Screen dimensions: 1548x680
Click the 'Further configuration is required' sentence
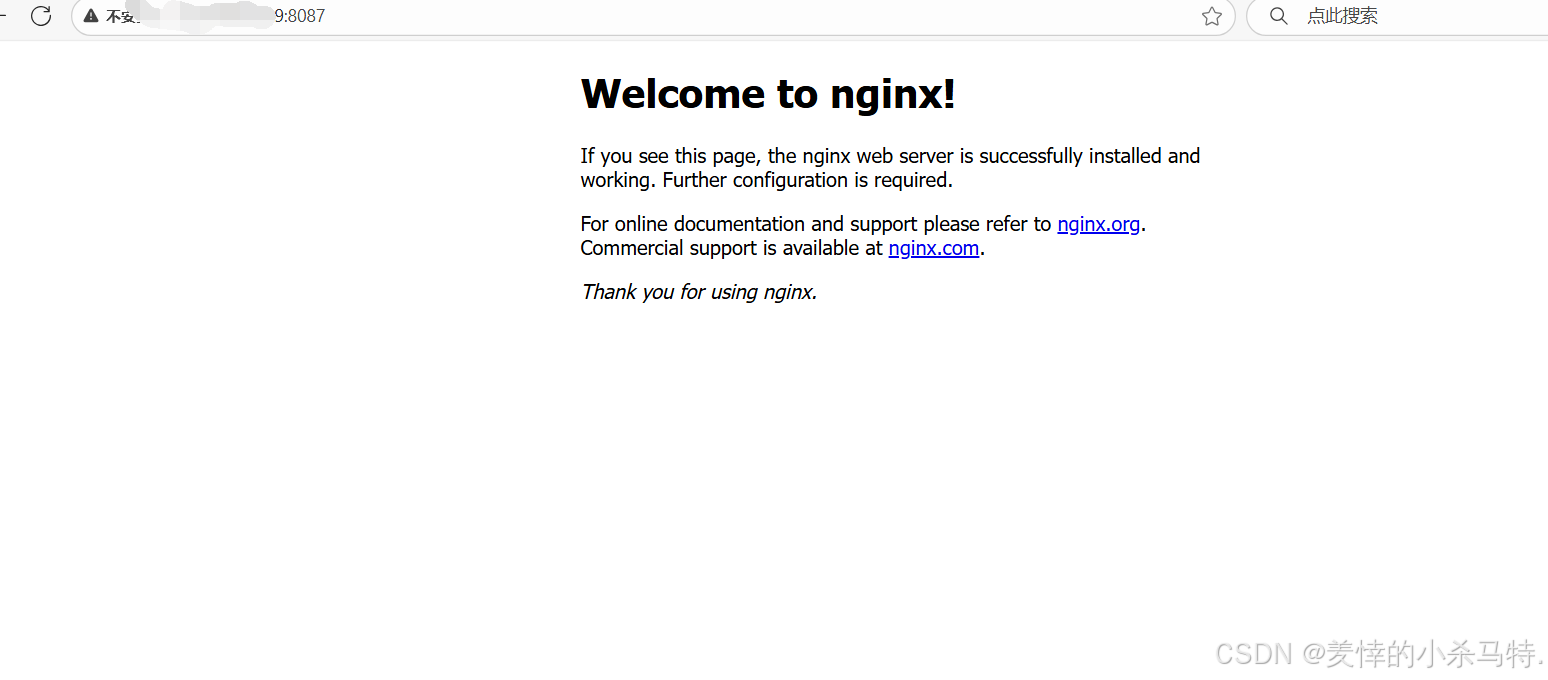click(x=807, y=180)
